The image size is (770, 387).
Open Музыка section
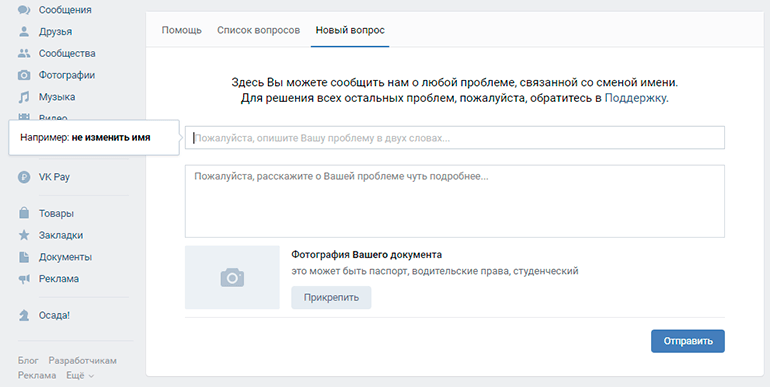click(x=57, y=97)
